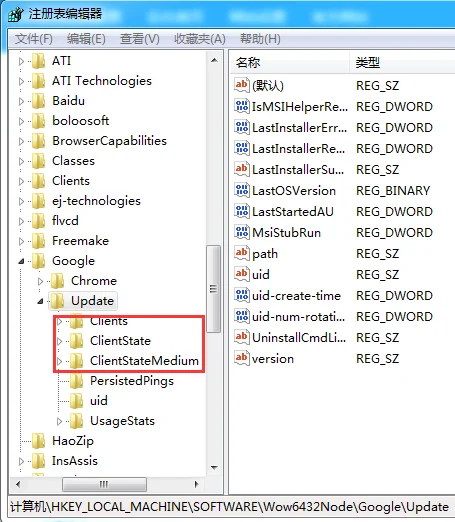Image resolution: width=455 pixels, height=522 pixels.
Task: Click the LastOSVersion binary value icon
Action: 242,190
